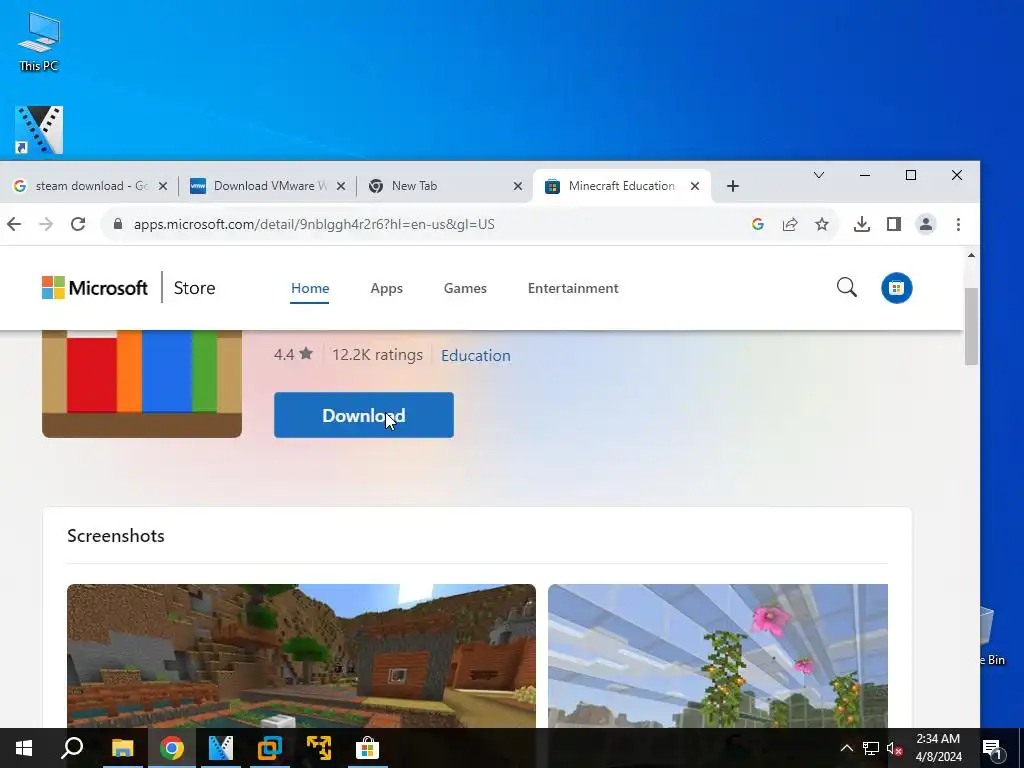The height and width of the screenshot is (768, 1024).
Task: Open Games in the Store navigation
Action: pyautogui.click(x=465, y=288)
